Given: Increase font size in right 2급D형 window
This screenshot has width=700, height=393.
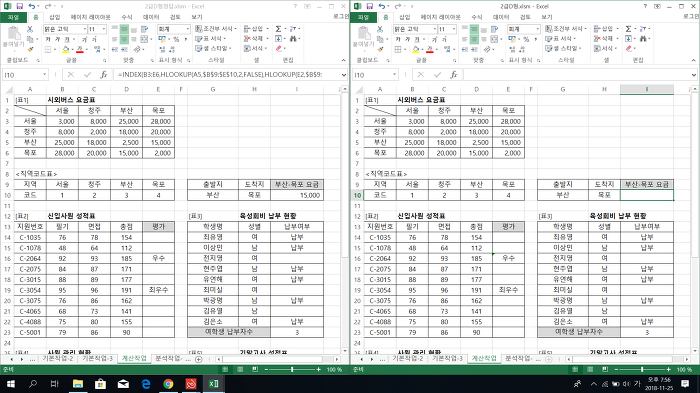Looking at the screenshot, I should pyautogui.click(x=434, y=39).
